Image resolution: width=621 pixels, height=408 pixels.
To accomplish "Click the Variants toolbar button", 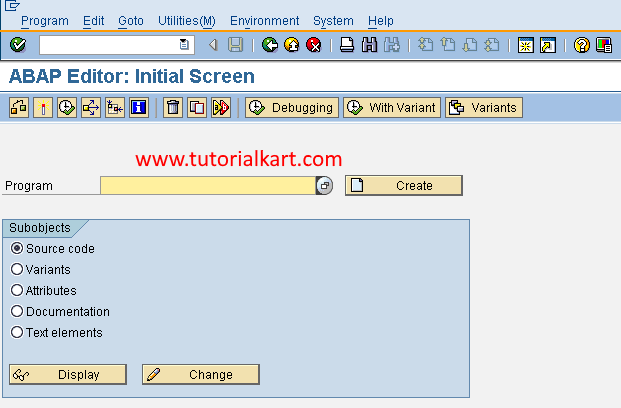I will click(484, 107).
